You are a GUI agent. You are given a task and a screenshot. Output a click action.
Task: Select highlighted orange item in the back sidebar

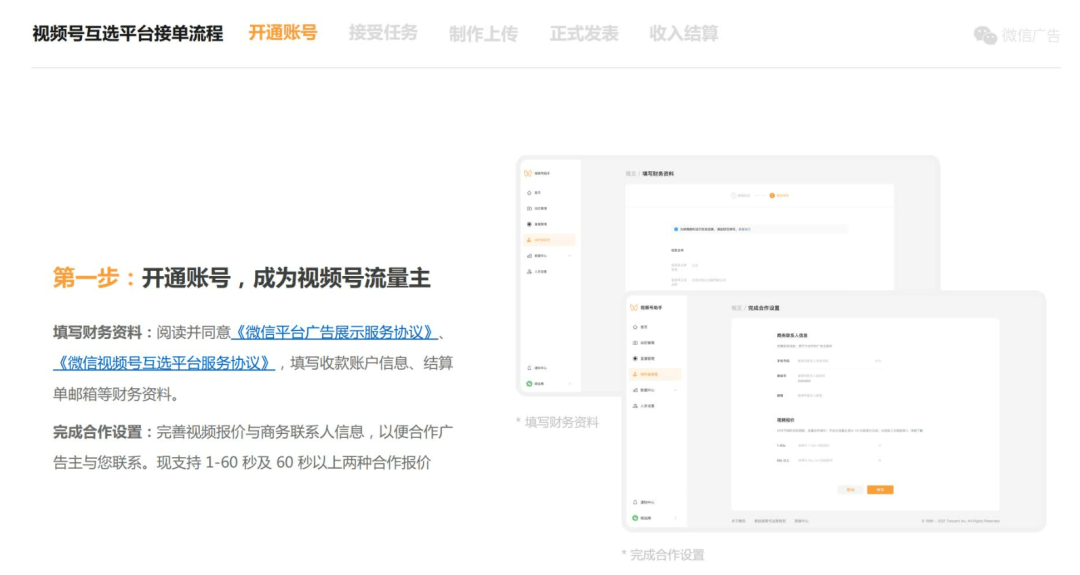point(548,240)
